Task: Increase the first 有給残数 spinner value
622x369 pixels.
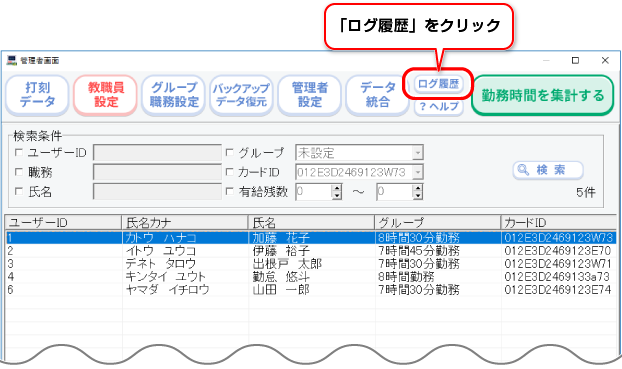Action: click(337, 188)
